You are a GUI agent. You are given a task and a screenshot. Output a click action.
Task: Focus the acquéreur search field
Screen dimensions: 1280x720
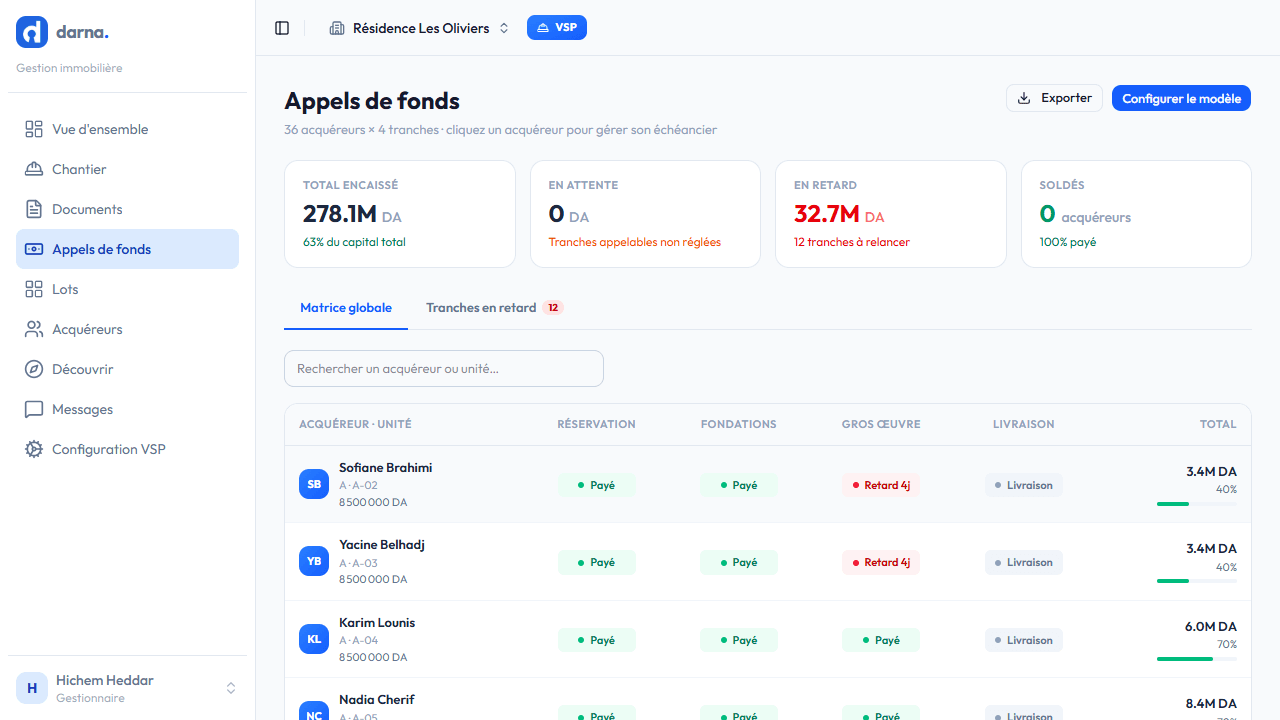click(444, 368)
